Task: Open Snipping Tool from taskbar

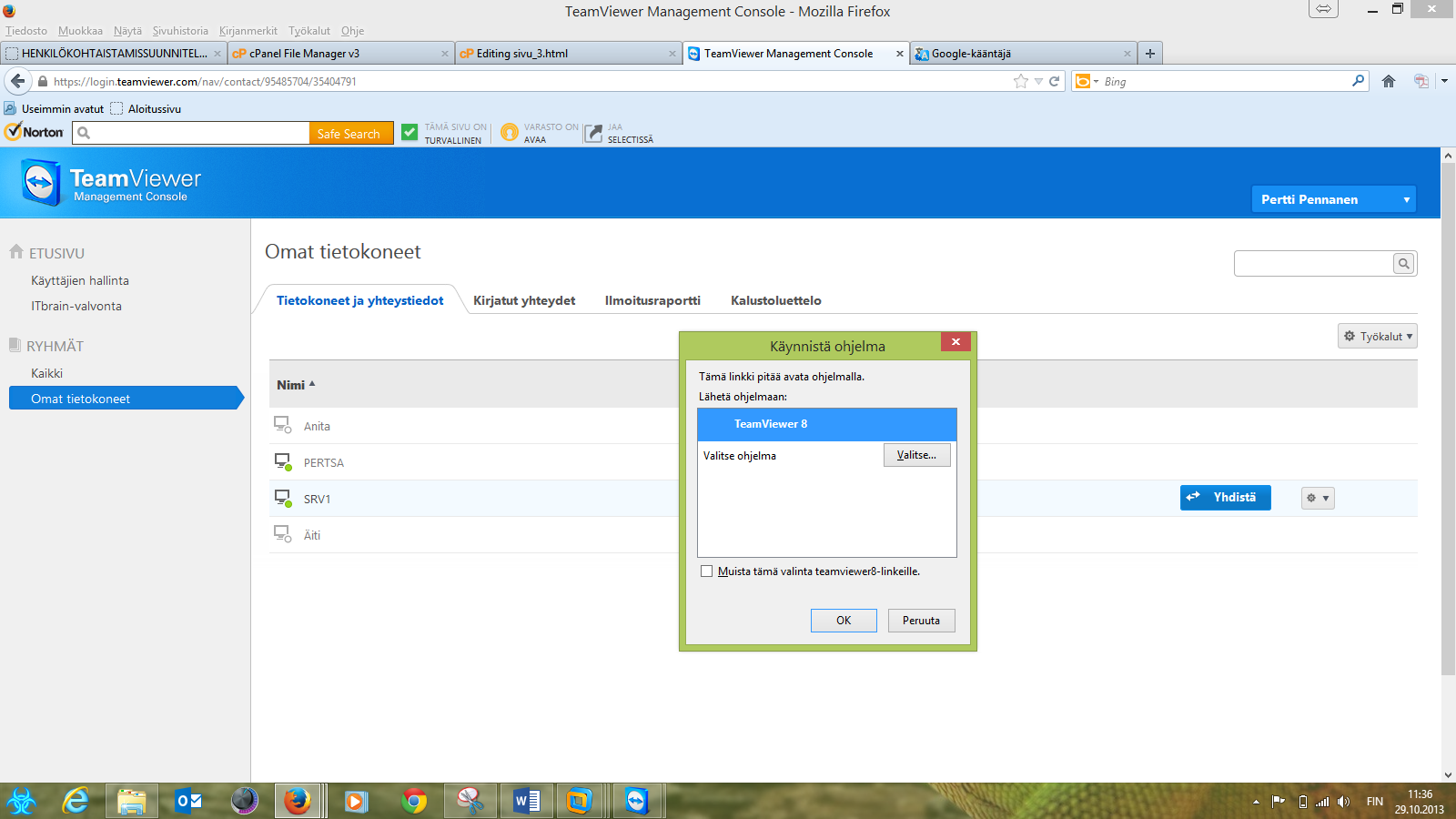Action: coord(470,801)
